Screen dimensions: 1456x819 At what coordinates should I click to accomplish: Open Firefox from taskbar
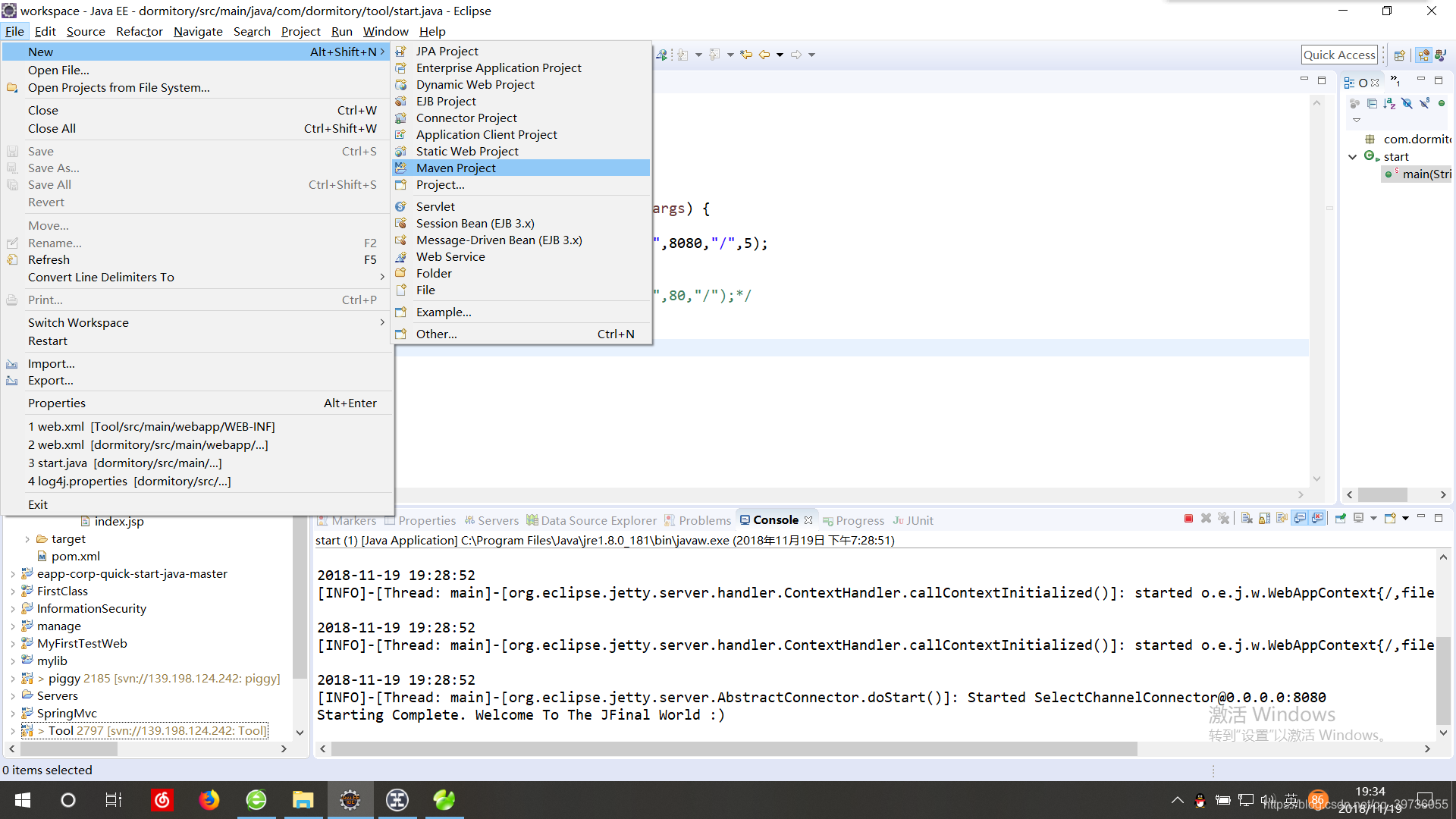pyautogui.click(x=209, y=800)
